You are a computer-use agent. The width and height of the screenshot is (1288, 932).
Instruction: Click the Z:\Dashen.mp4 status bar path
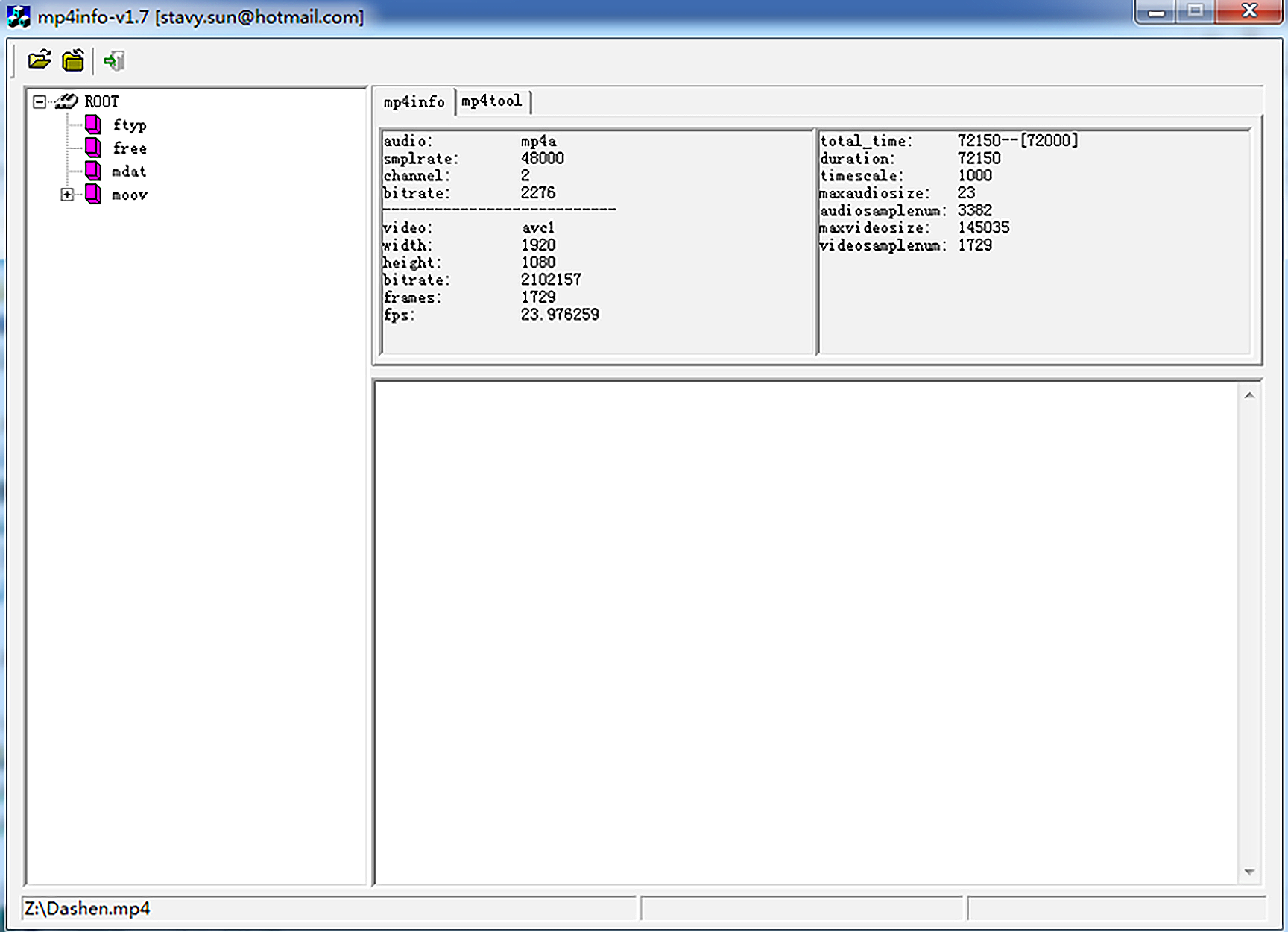(x=87, y=908)
